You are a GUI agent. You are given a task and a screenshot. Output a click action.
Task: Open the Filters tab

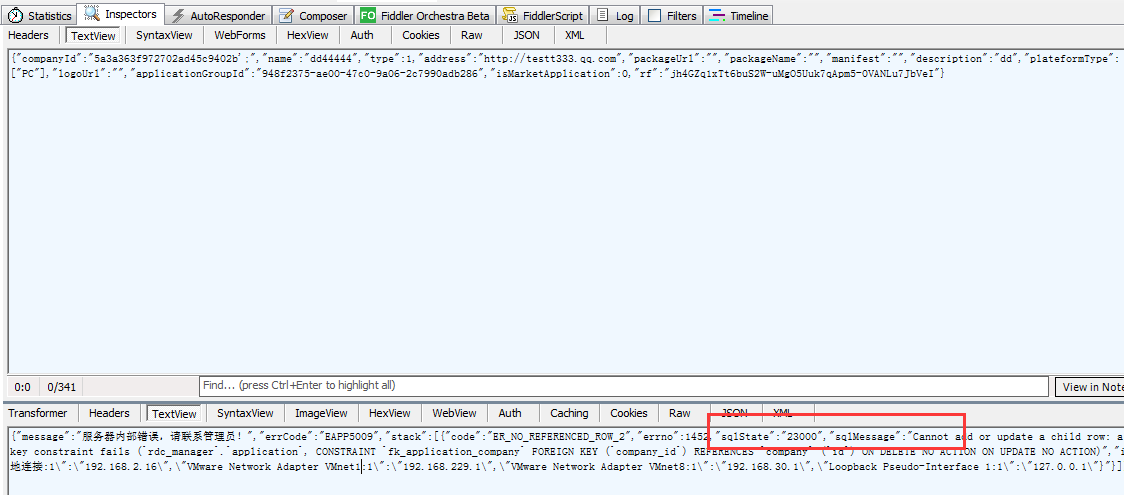click(x=672, y=15)
